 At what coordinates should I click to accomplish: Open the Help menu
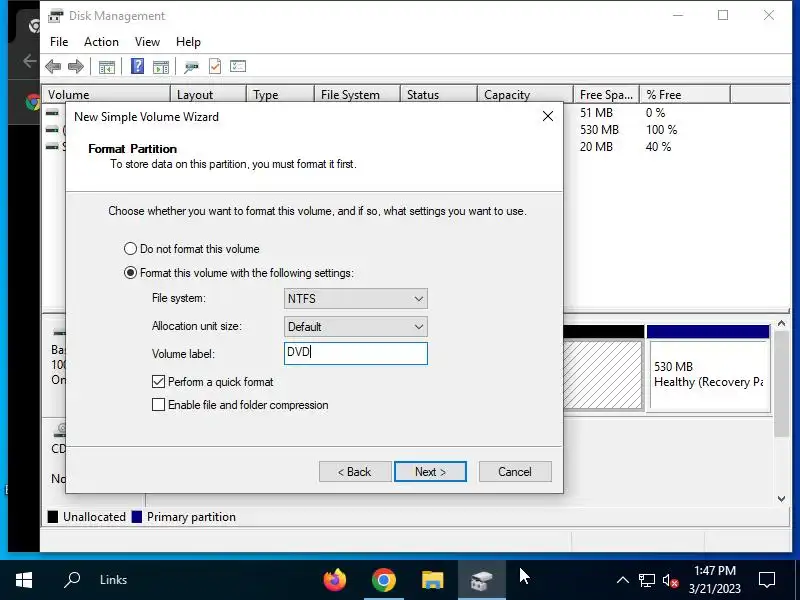pos(188,42)
